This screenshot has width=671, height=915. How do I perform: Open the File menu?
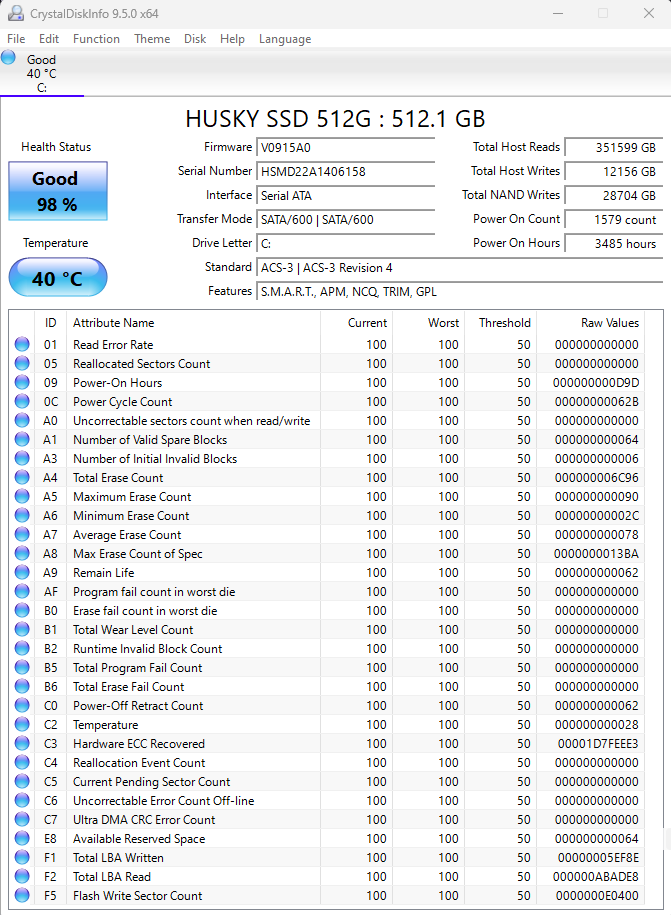pyautogui.click(x=16, y=39)
